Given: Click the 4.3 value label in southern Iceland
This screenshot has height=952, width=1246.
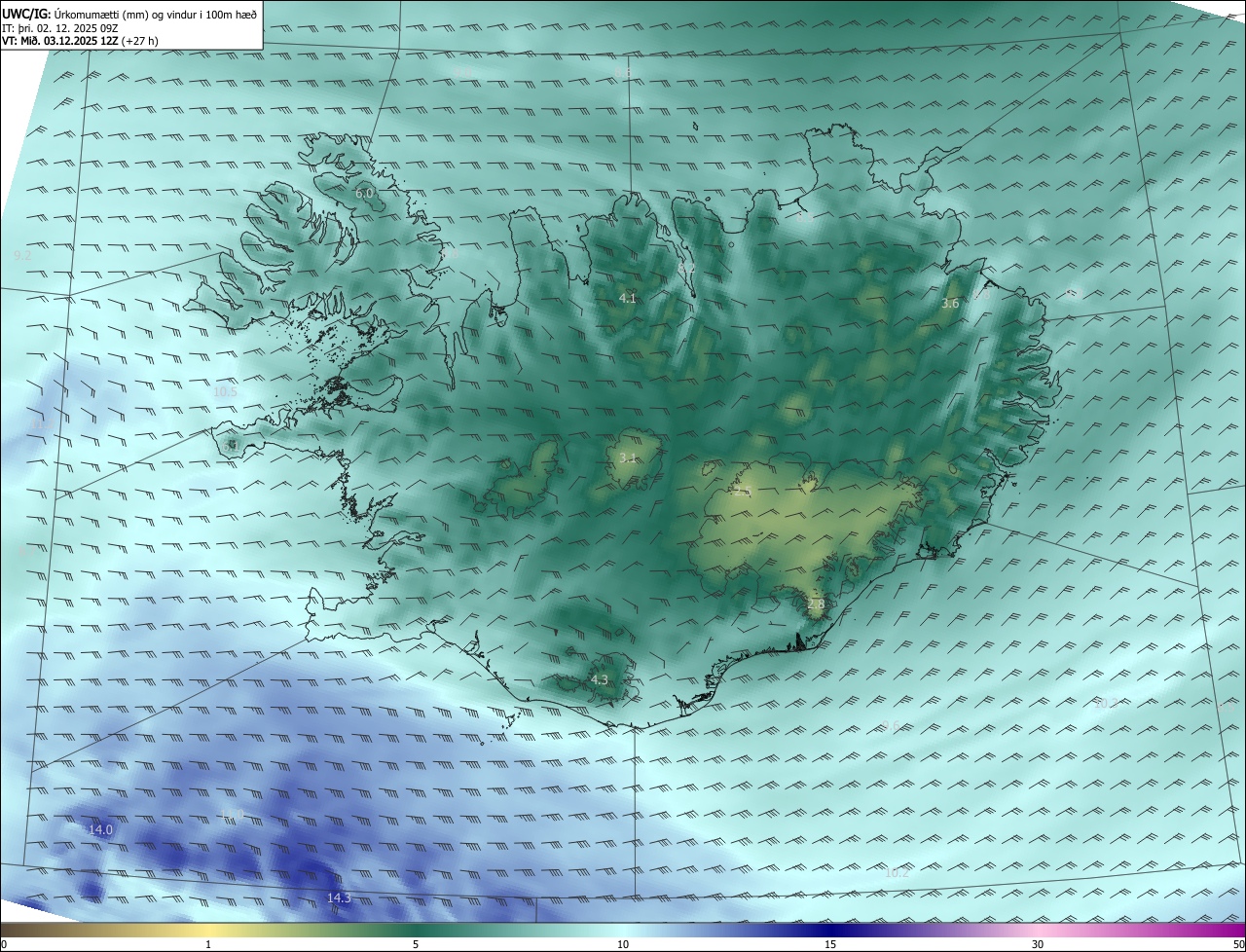Looking at the screenshot, I should click(x=599, y=680).
